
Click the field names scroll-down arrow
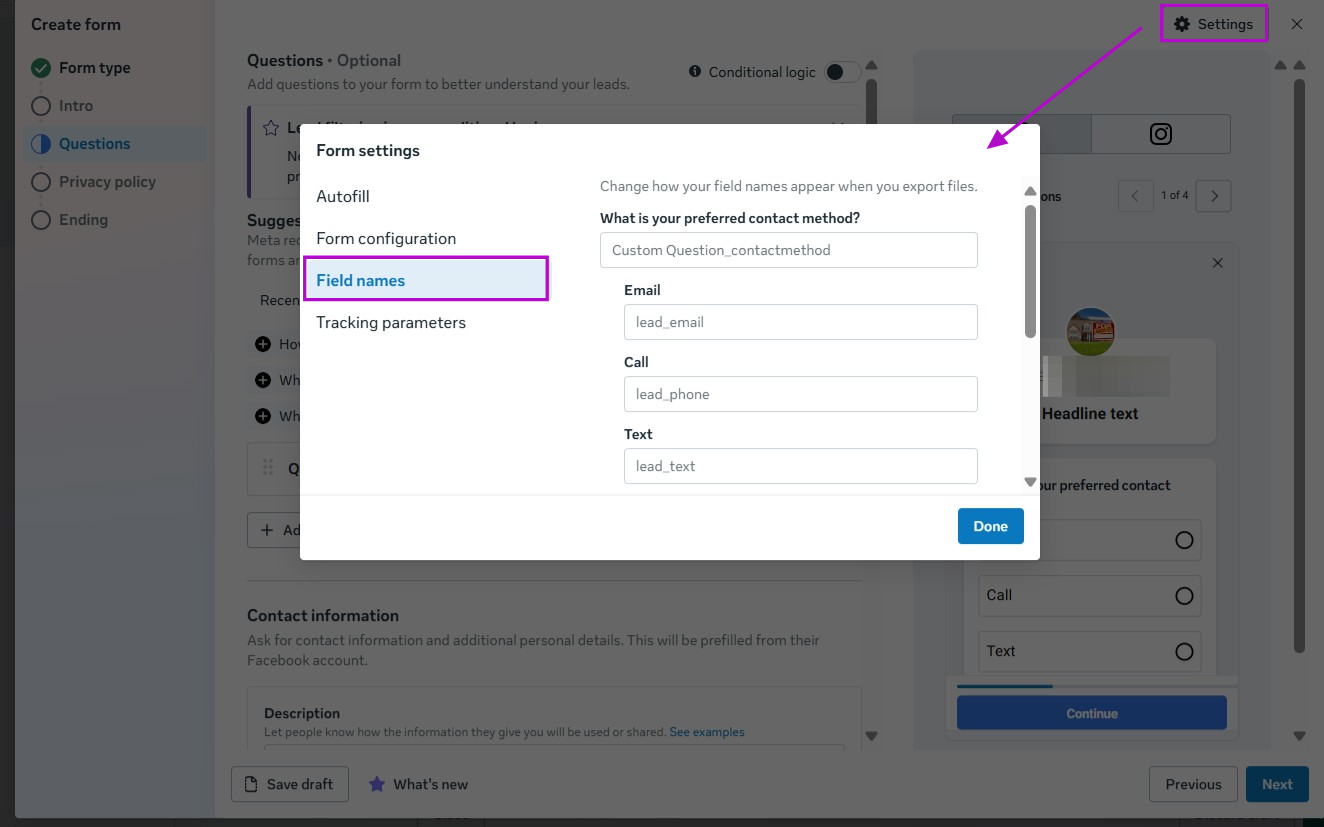1030,482
